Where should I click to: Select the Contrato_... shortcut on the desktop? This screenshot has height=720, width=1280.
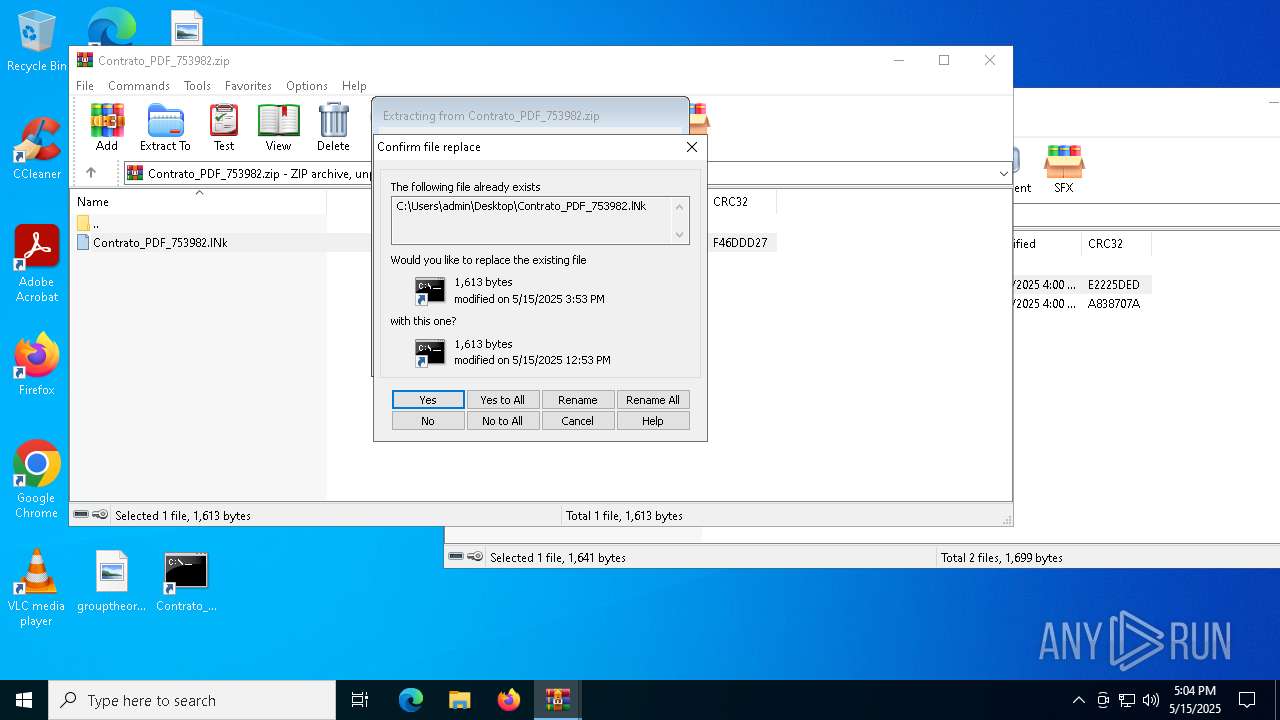click(186, 581)
